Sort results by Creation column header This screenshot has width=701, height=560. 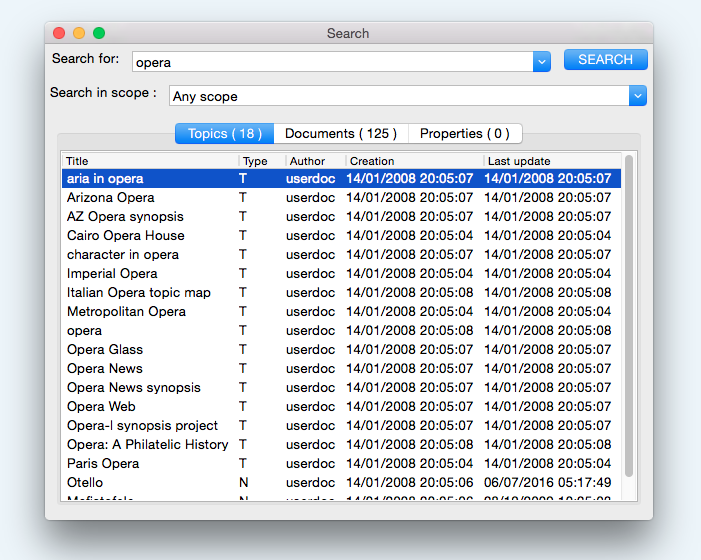tap(414, 161)
